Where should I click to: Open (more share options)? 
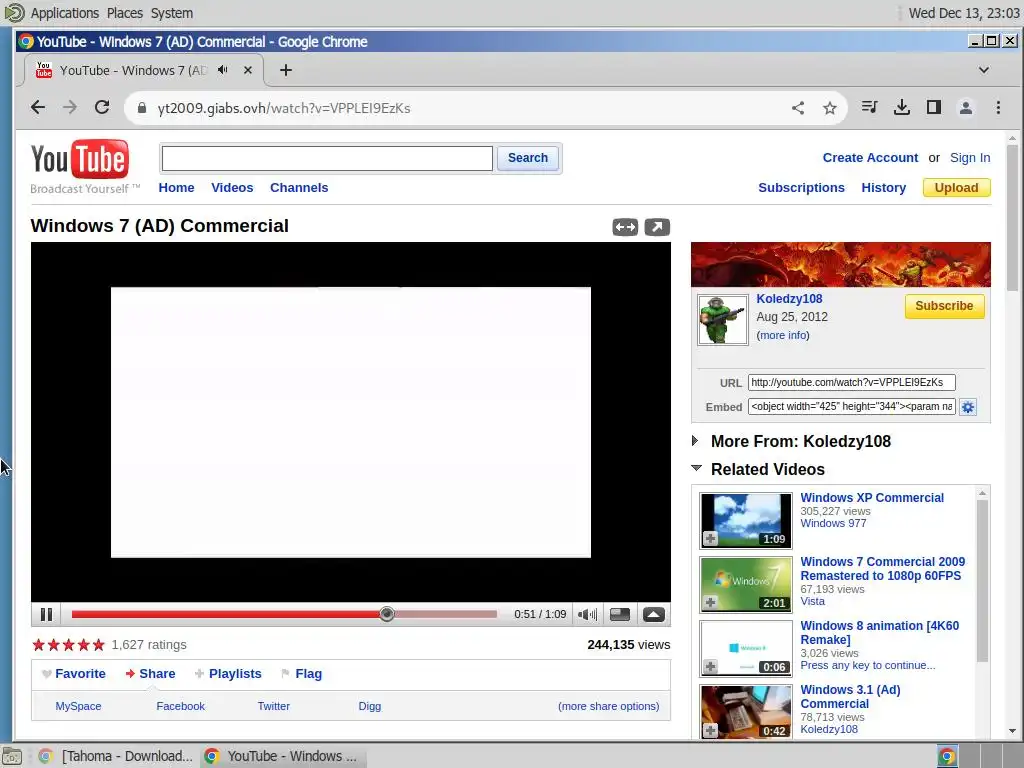pos(609,706)
